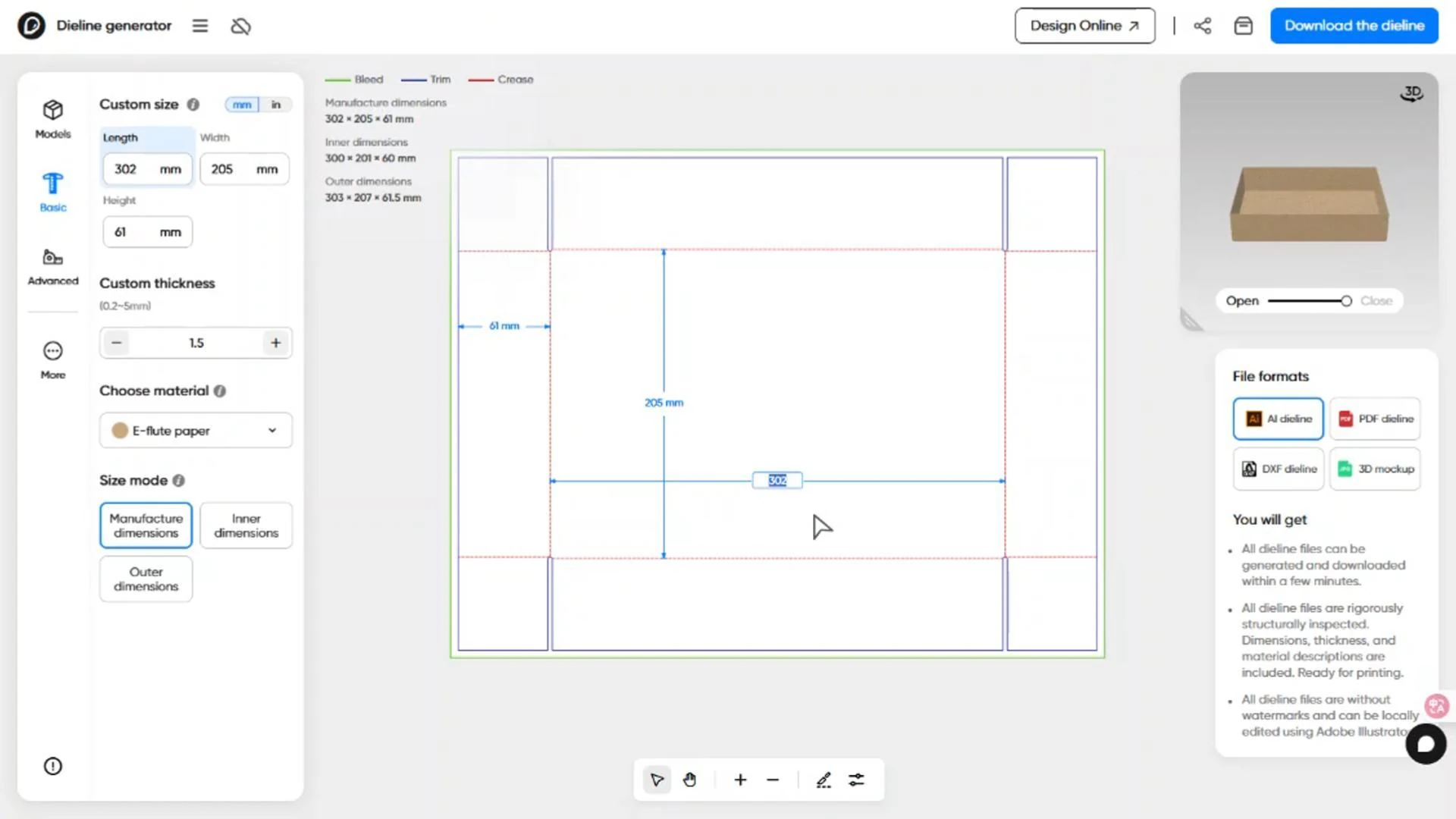Select Inner dimensions size mode
This screenshot has width=1456, height=819.
[x=246, y=526]
